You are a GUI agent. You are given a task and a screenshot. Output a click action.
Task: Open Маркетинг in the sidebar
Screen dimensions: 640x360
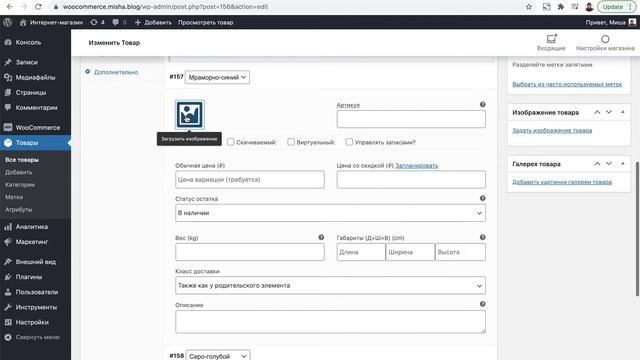pos(36,242)
